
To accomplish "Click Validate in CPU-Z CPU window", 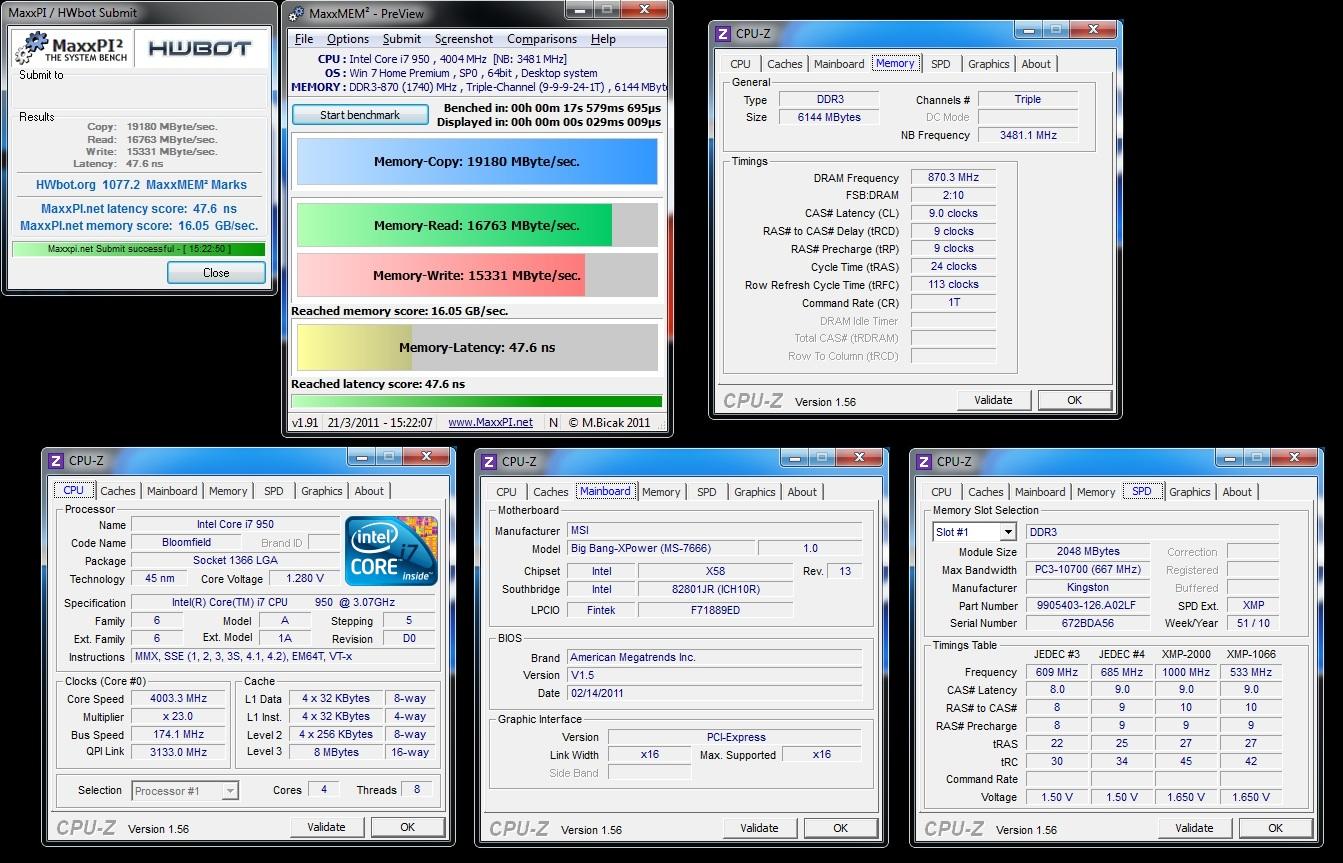I will (326, 827).
